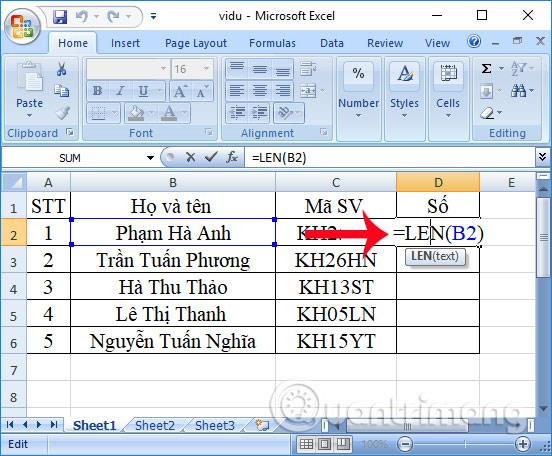This screenshot has width=552, height=456.
Task: Confirm the formula with the checkmark
Action: pyautogui.click(x=211, y=157)
